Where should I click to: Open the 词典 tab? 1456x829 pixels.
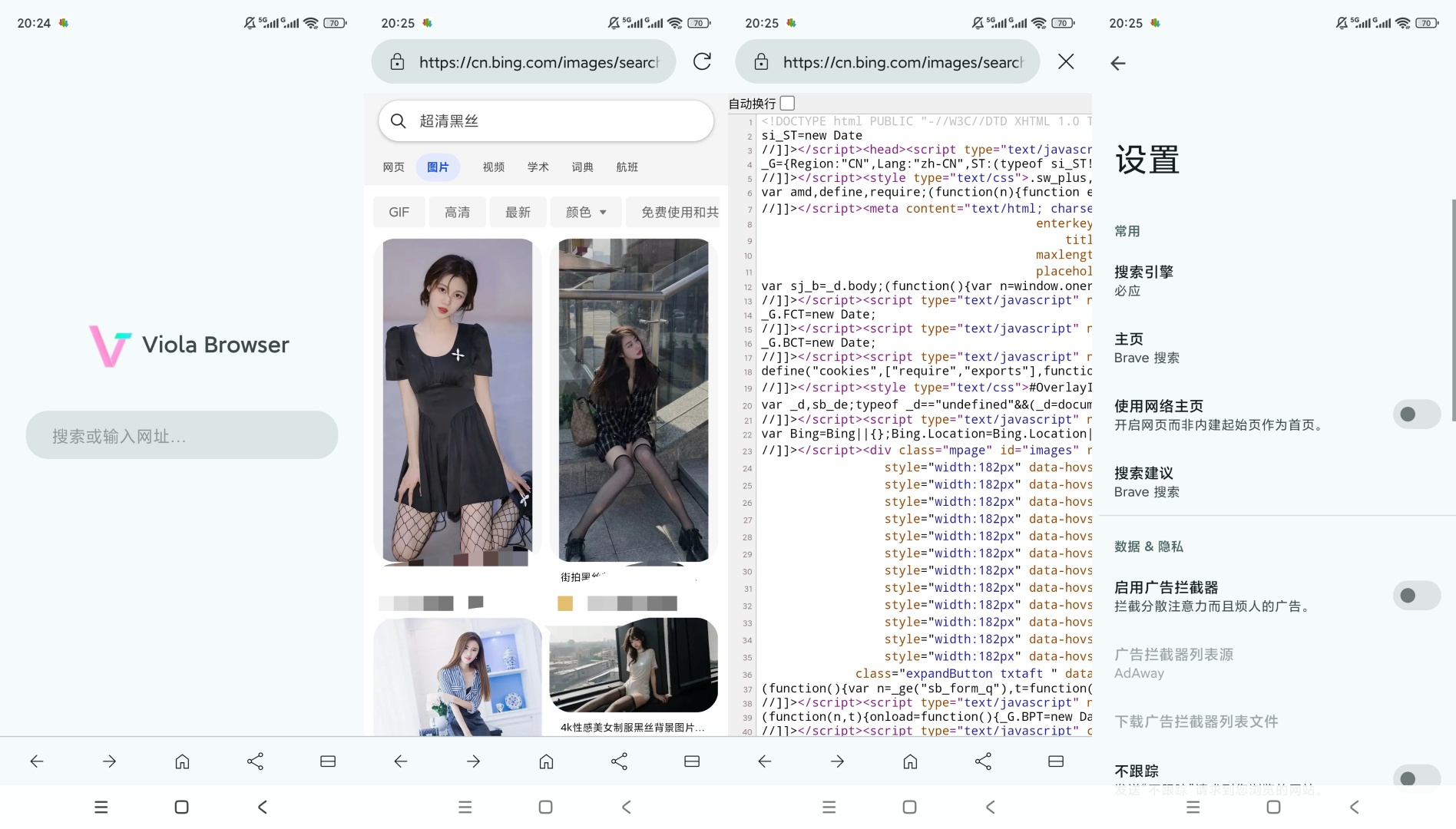[x=583, y=167]
